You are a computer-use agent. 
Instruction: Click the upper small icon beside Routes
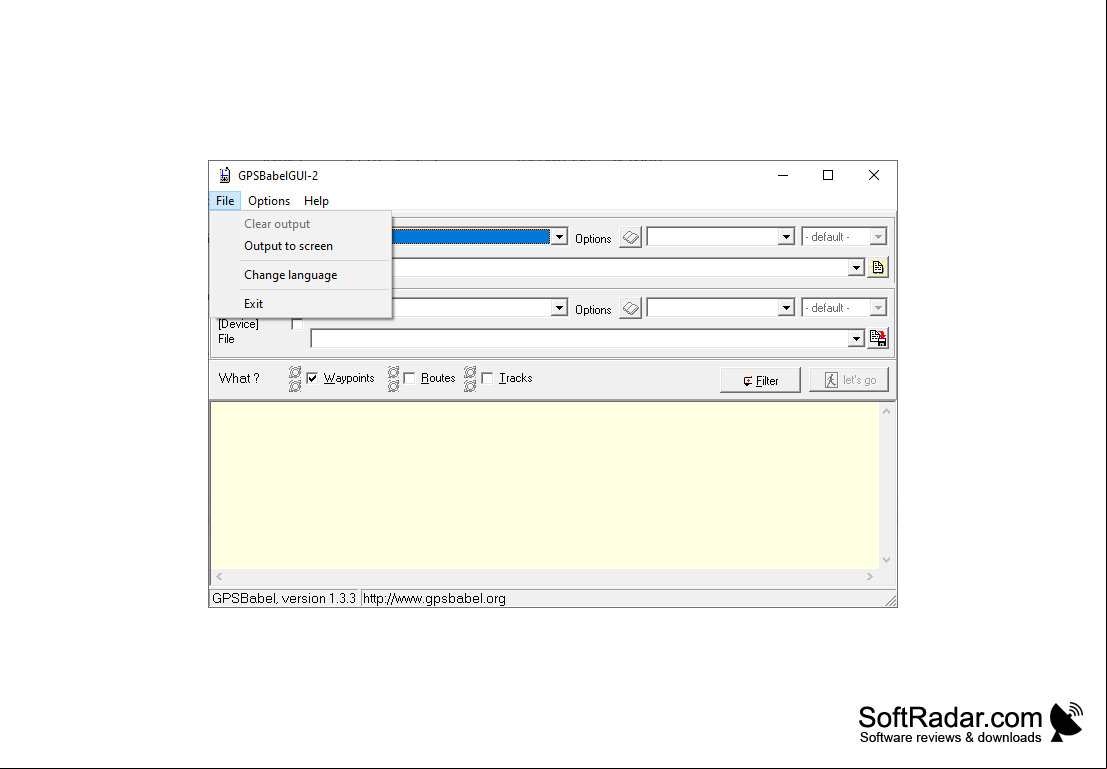click(393, 372)
